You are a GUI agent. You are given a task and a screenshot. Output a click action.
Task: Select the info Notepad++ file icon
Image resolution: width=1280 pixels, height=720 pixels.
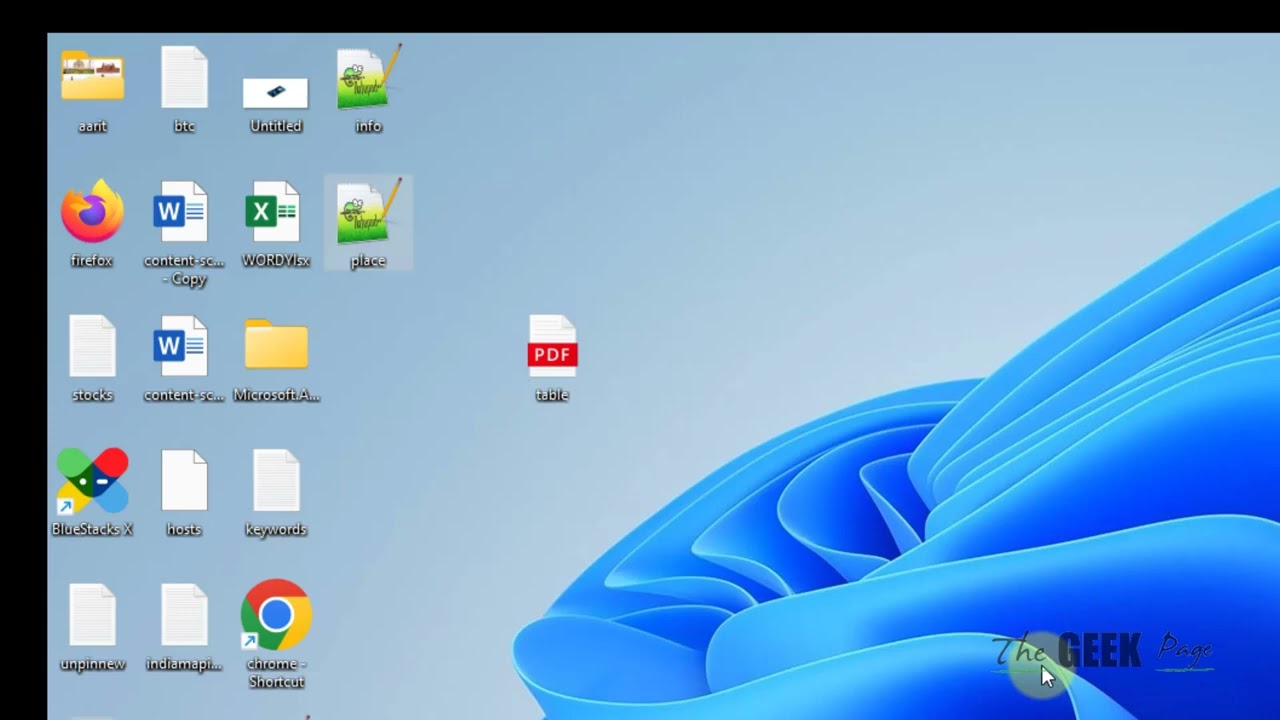pos(368,78)
